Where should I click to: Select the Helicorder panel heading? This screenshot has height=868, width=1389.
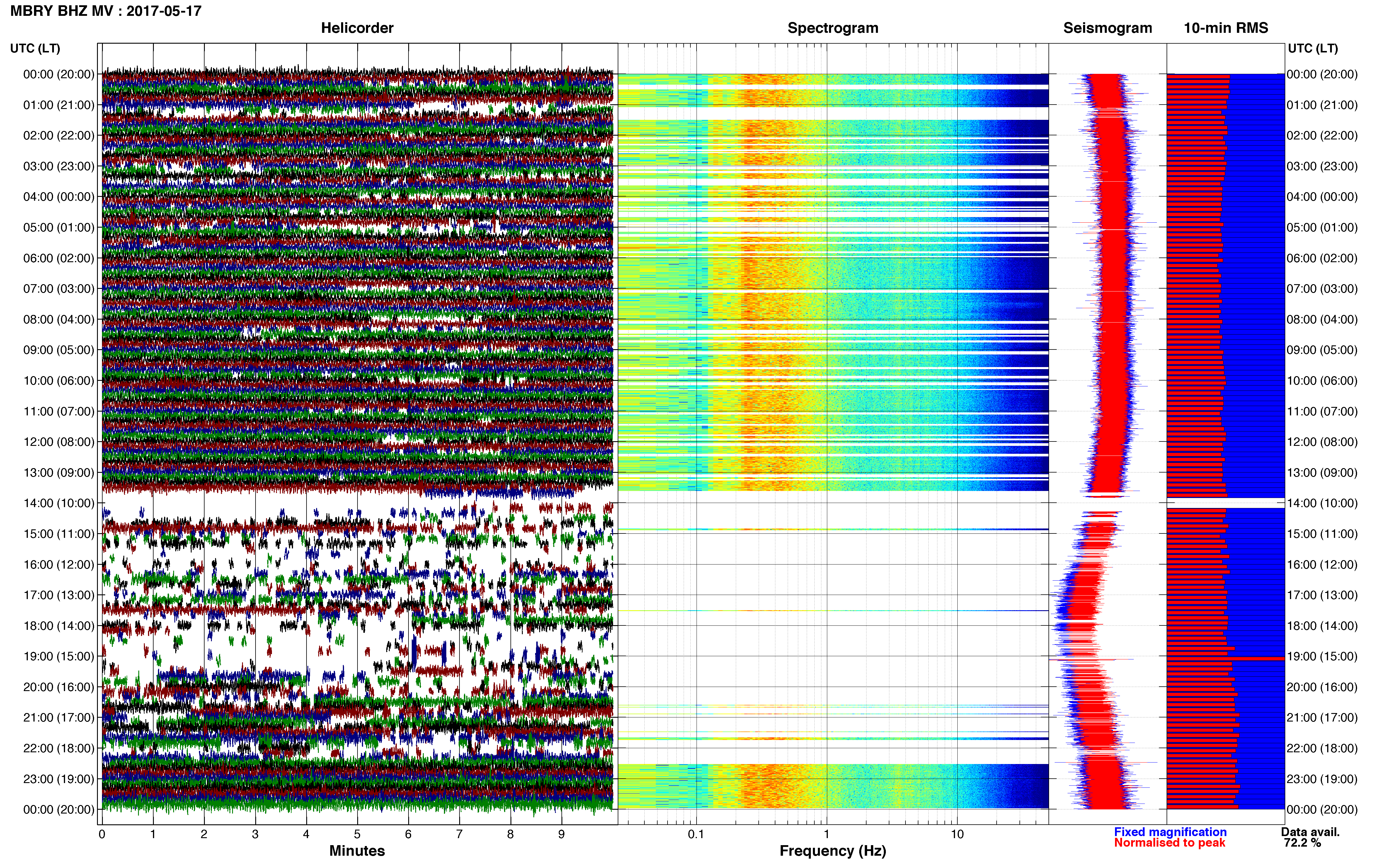tap(357, 28)
